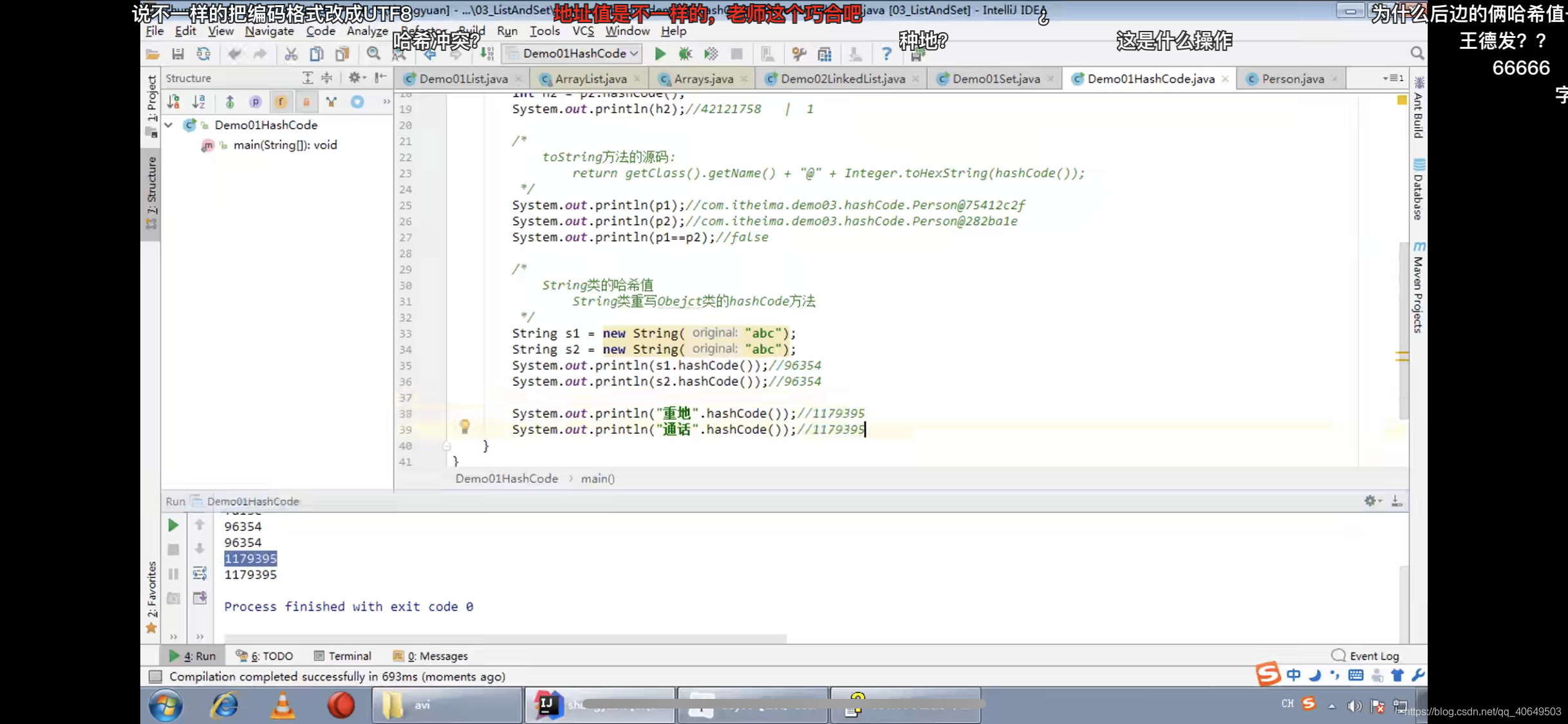Click the Redo arrow in toolbar
Viewport: 1568px width, 724px height.
pos(260,54)
